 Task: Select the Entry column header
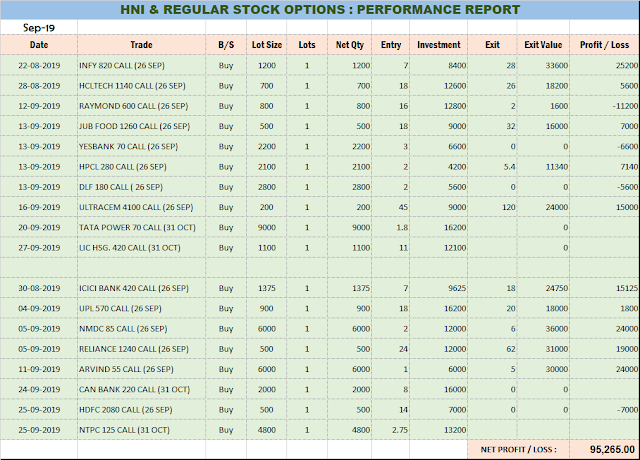[391, 45]
